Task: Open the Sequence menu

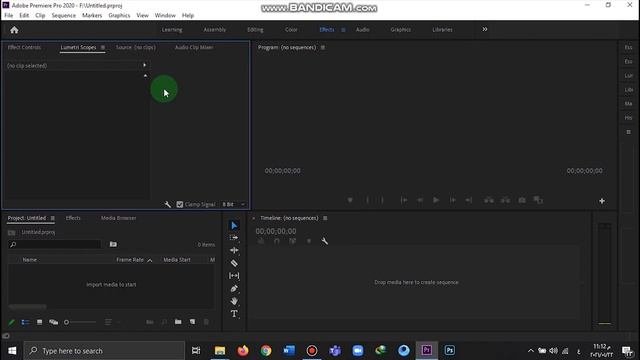Action: (64, 15)
